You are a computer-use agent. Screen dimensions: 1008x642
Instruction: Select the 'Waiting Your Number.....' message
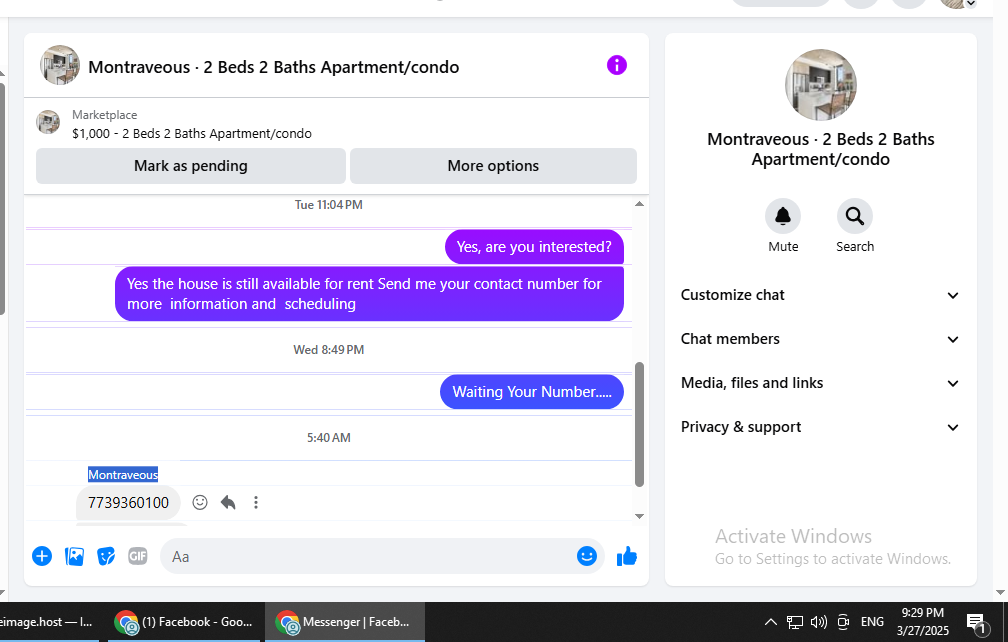(x=532, y=392)
